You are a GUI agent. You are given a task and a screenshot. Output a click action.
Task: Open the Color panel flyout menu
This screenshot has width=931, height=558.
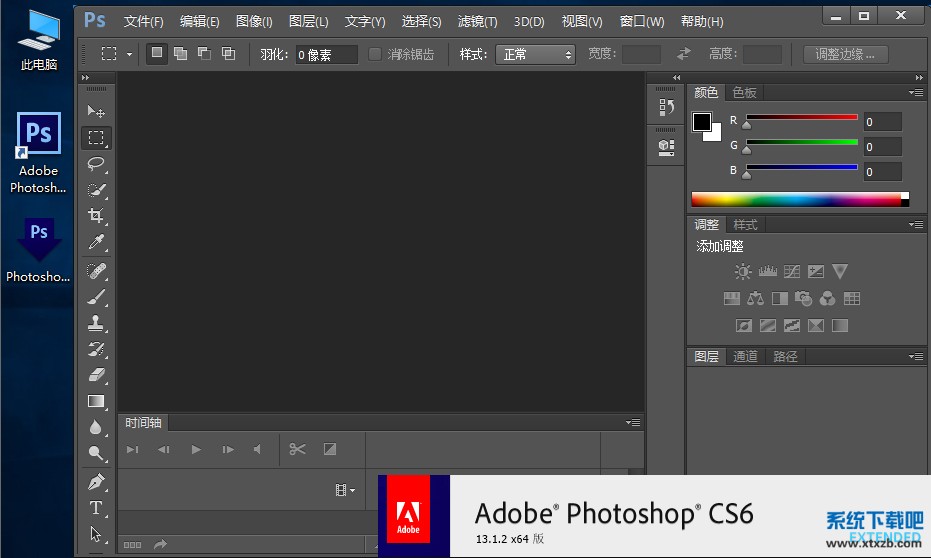click(x=915, y=92)
